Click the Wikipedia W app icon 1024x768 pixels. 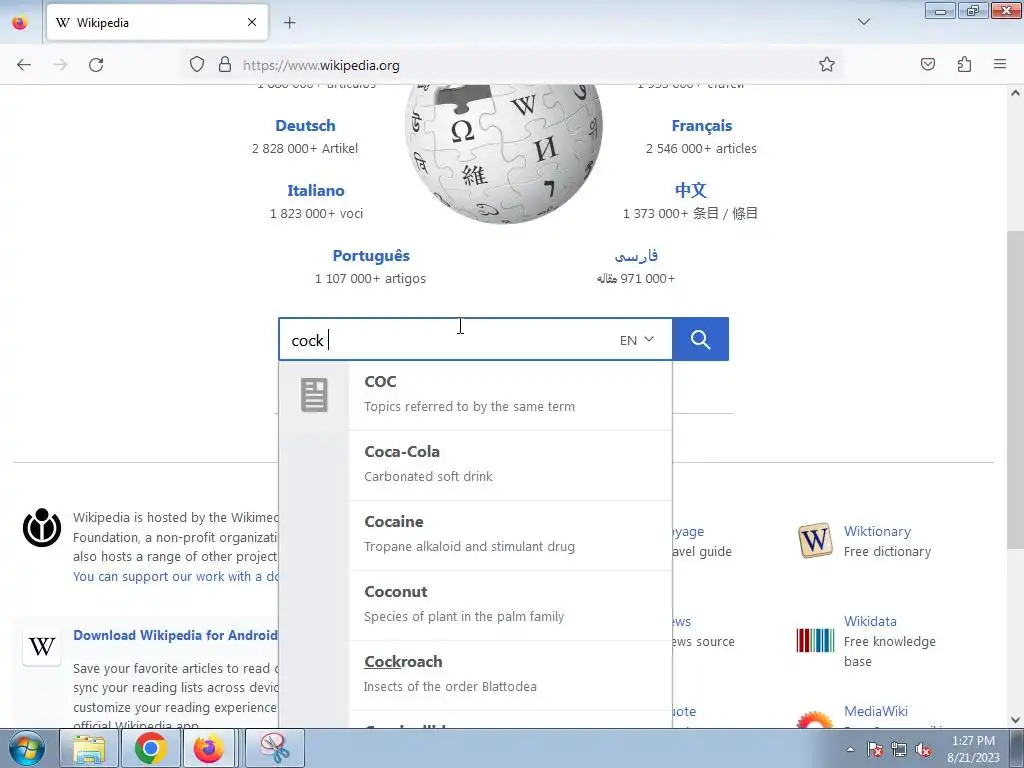42,647
